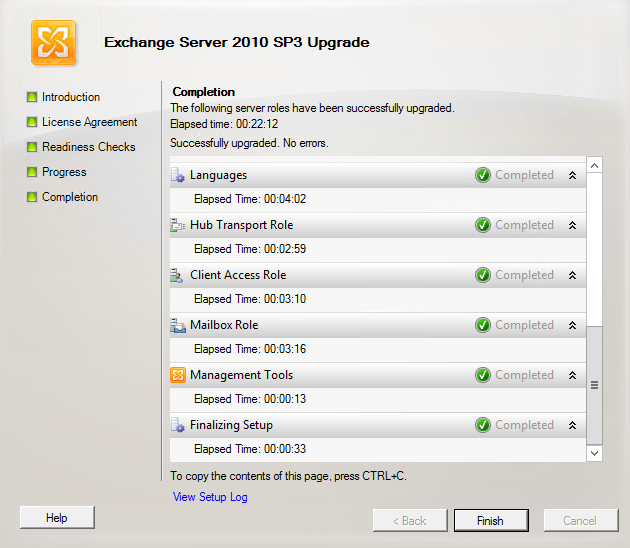Click green check icon for Hub Transport Role
The height and width of the screenshot is (548, 630).
coord(483,225)
